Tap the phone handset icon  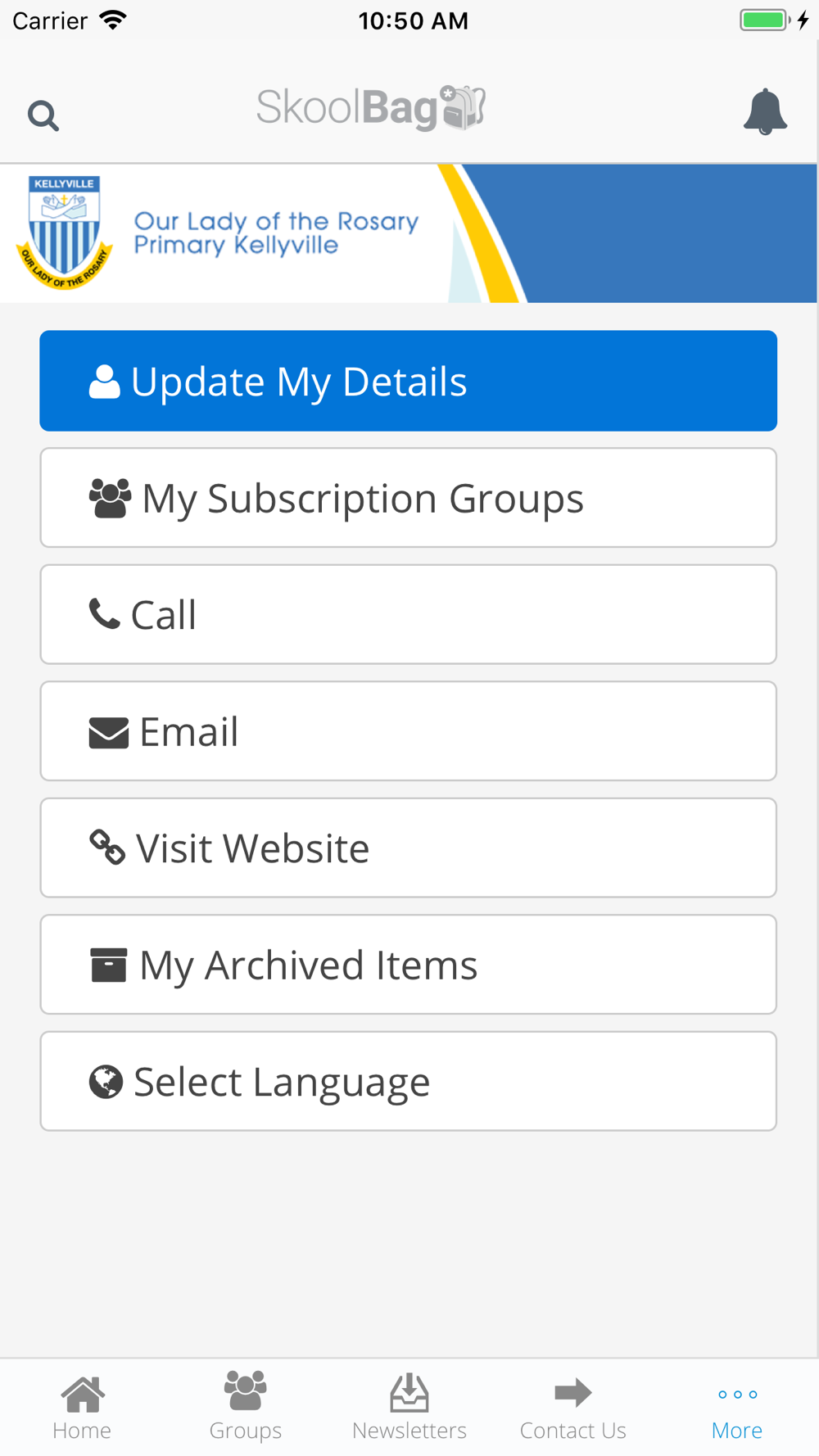(x=104, y=613)
